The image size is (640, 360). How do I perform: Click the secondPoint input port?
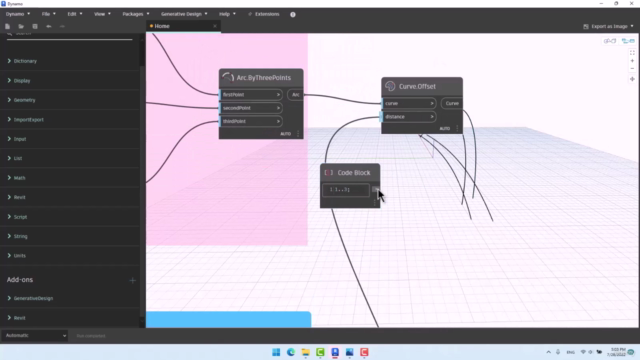point(251,108)
